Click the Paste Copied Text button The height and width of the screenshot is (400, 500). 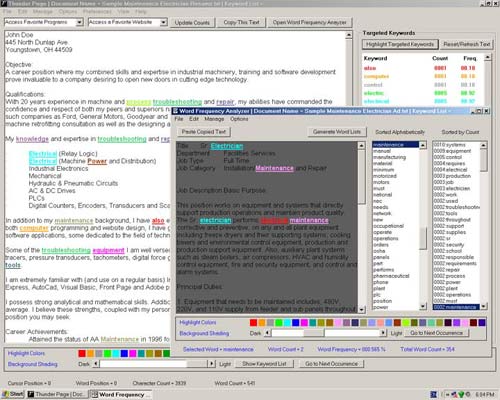(204, 132)
